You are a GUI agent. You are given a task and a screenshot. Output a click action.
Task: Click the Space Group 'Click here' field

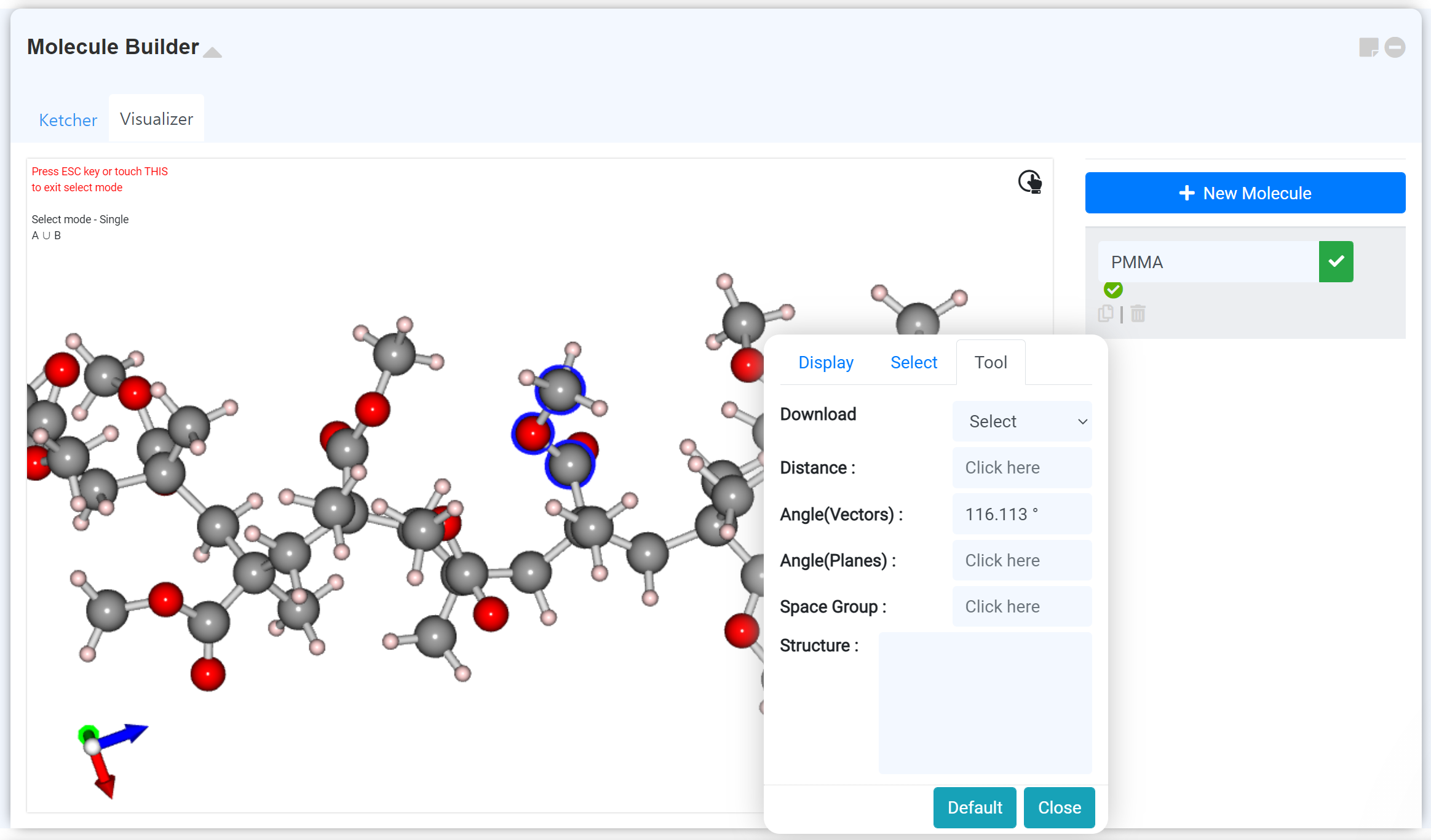1022,606
